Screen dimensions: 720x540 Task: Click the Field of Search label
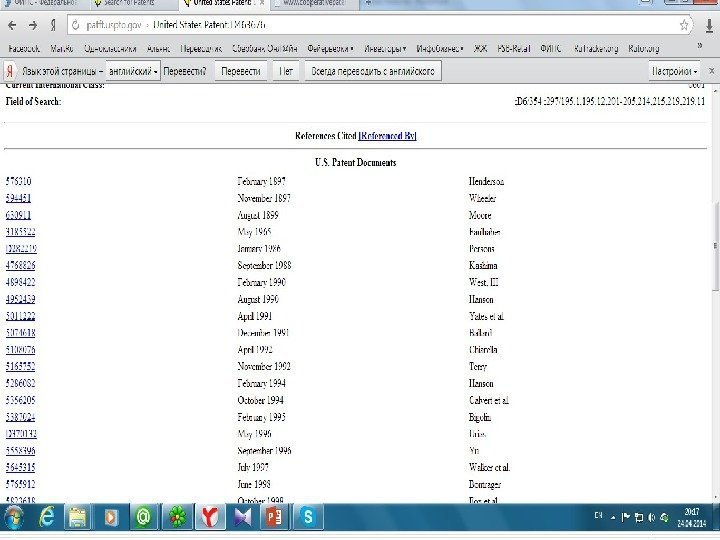coord(33,101)
